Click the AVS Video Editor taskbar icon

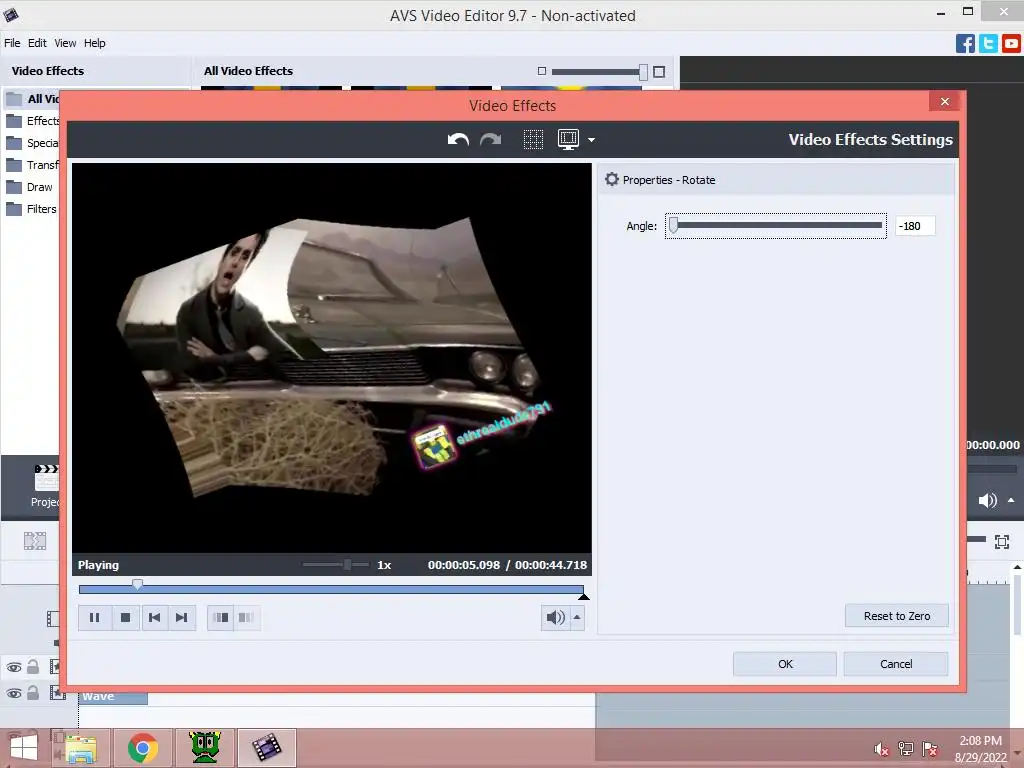tap(266, 748)
